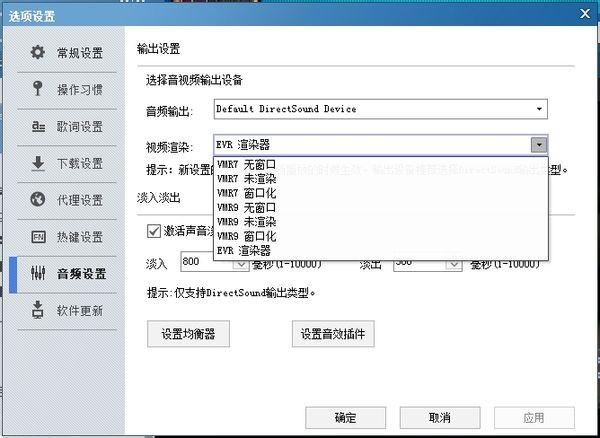This screenshot has height=438, width=600.
Task: Click the FN hotkey icon for 热键设置
Action: (x=38, y=237)
